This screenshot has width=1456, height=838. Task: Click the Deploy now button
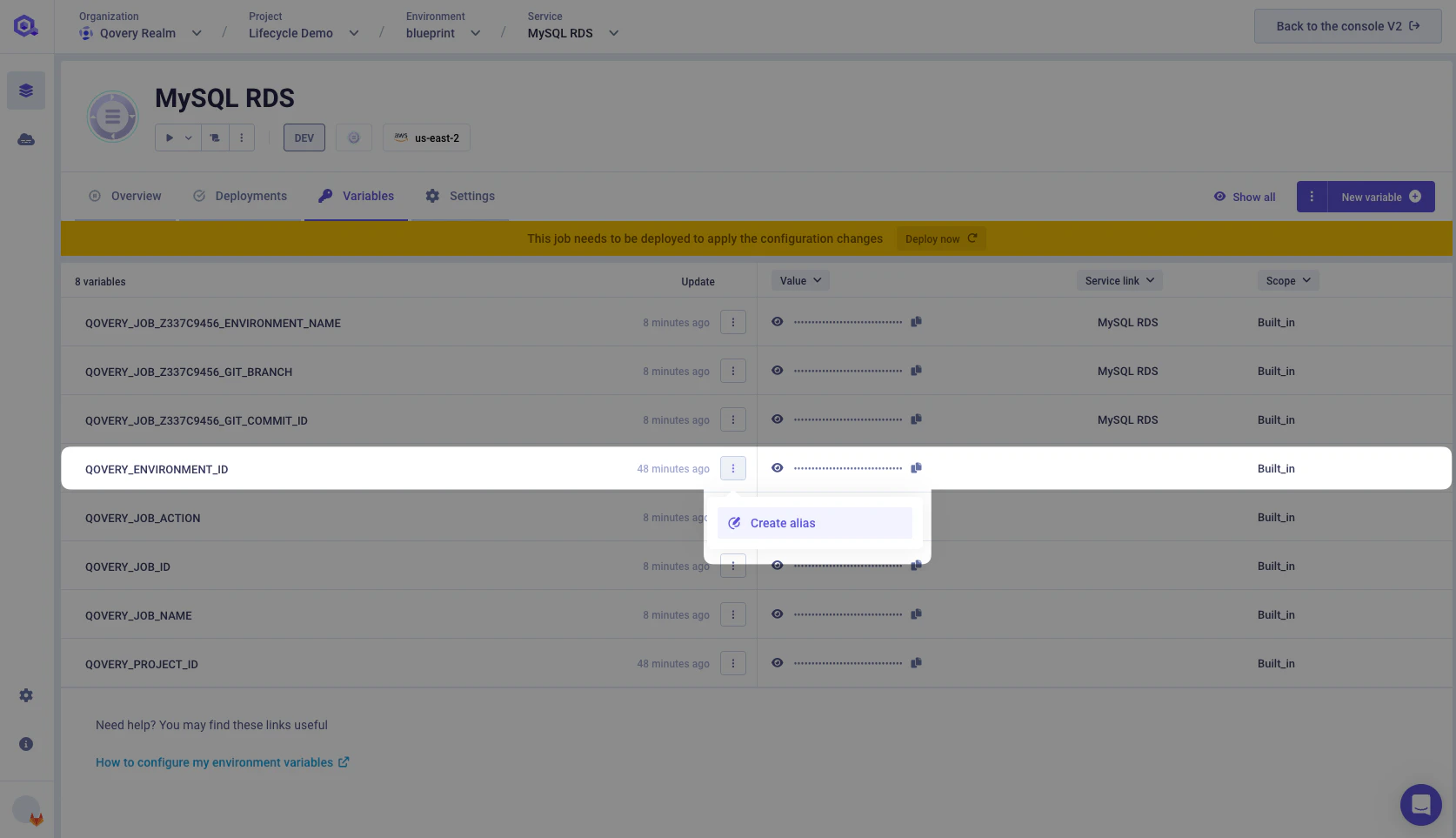pyautogui.click(x=940, y=238)
